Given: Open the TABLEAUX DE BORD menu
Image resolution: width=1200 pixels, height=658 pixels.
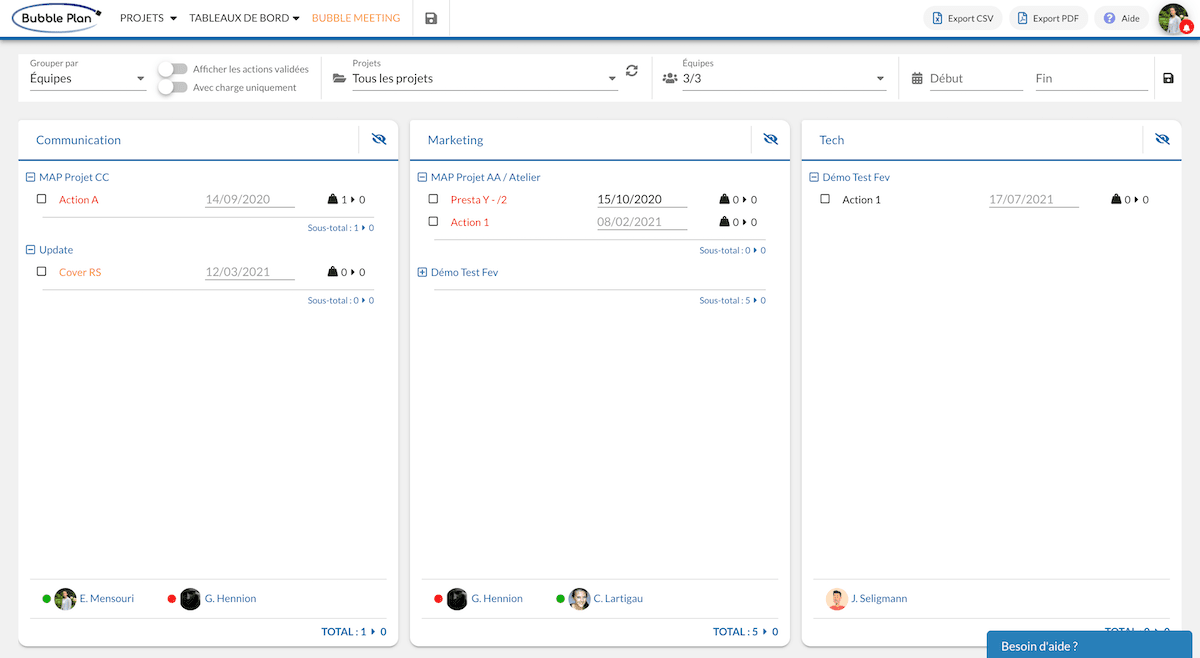Looking at the screenshot, I should (245, 18).
